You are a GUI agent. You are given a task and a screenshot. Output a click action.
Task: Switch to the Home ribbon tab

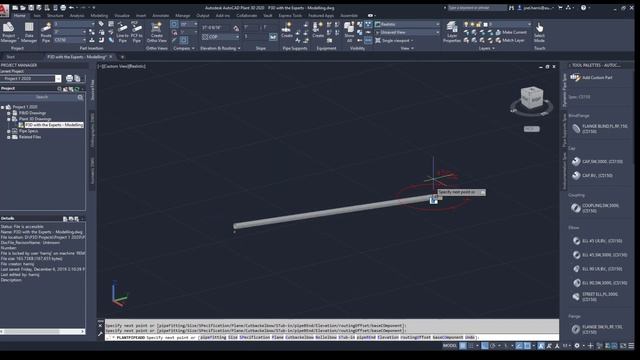pyautogui.click(x=19, y=16)
